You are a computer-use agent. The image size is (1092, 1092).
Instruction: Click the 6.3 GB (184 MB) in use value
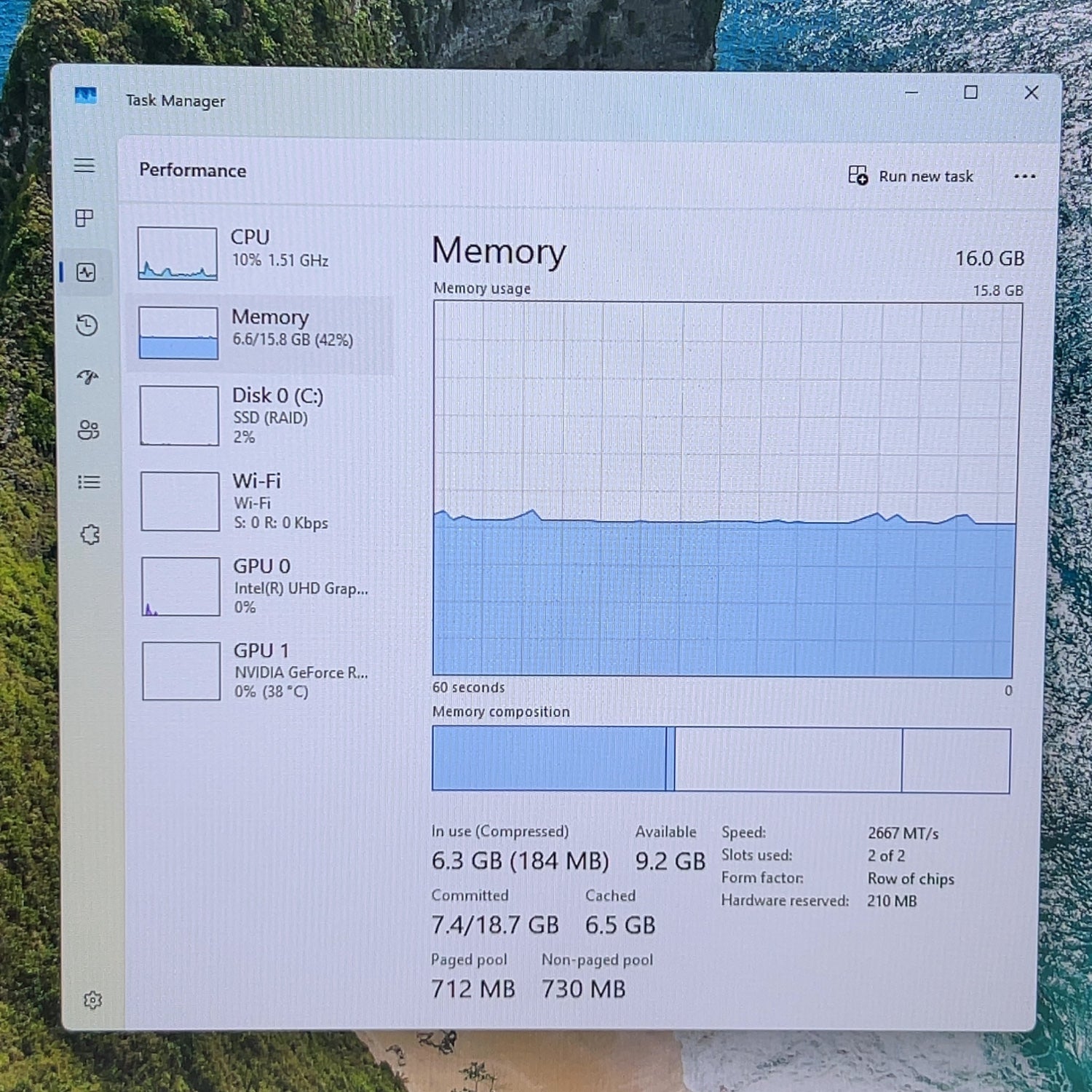520,861
